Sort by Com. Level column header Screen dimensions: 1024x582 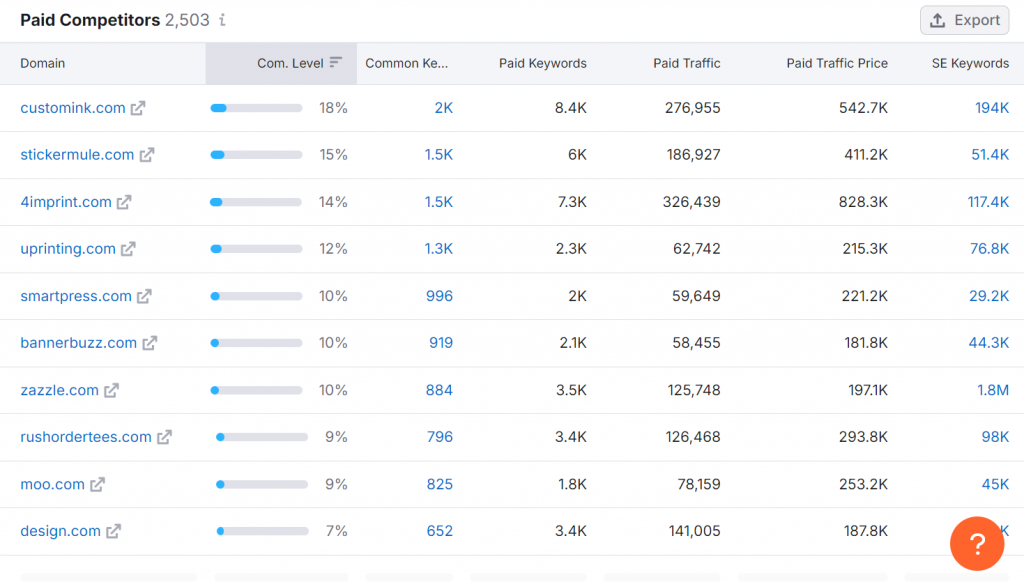click(x=290, y=63)
